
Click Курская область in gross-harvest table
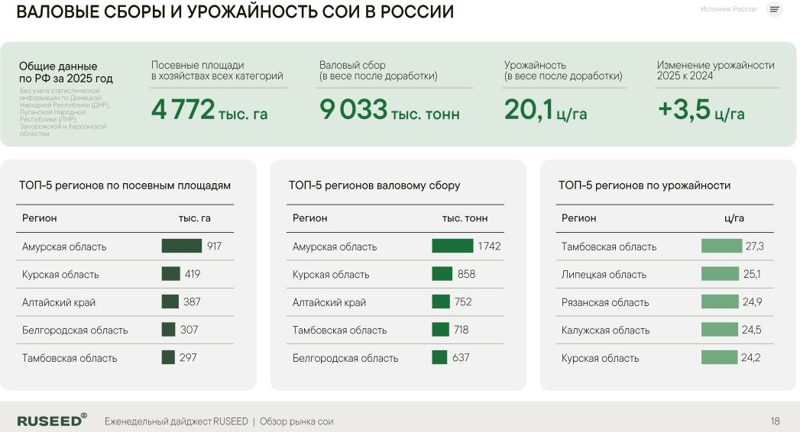(331, 274)
